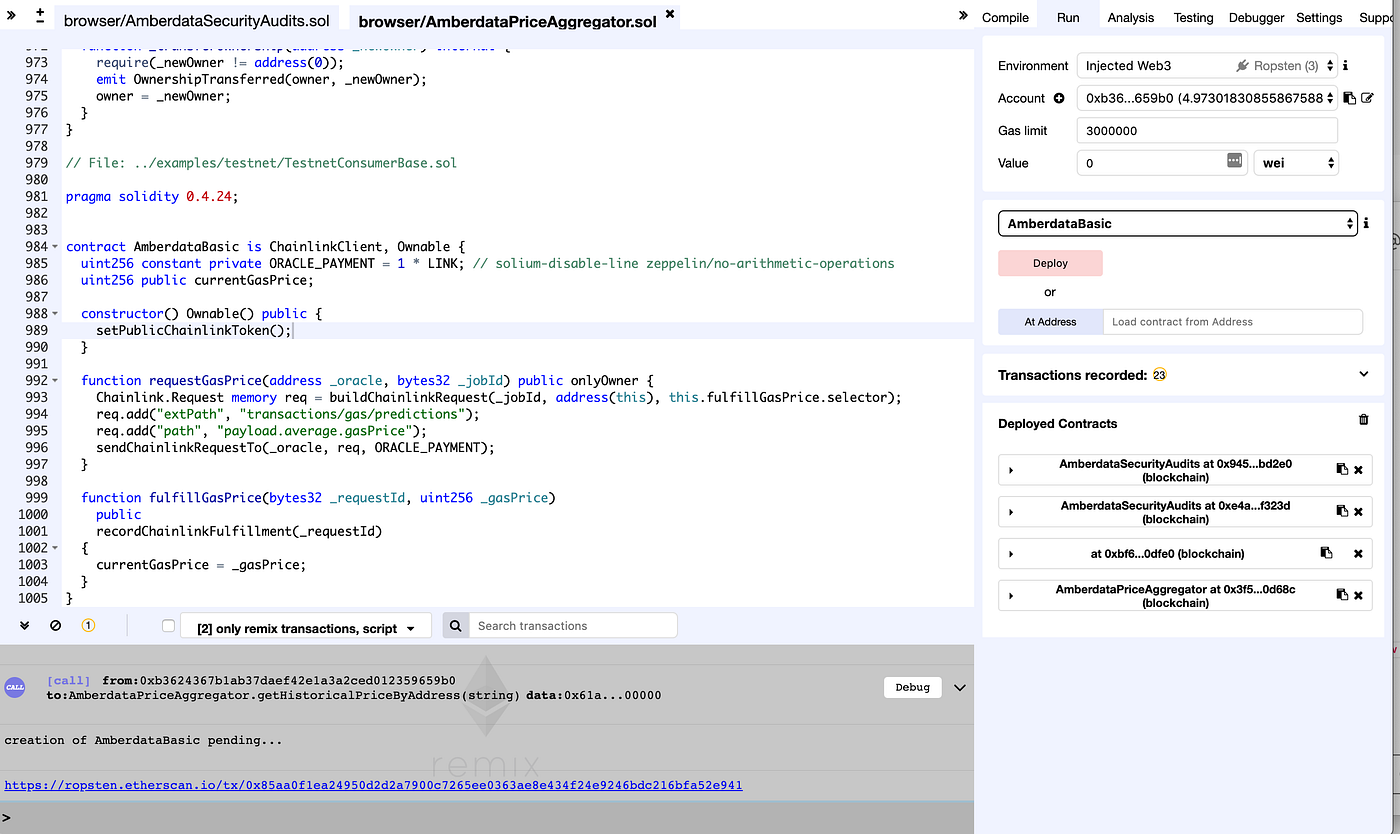Expand the call log details chevron
The height and width of the screenshot is (834, 1400).
point(960,688)
